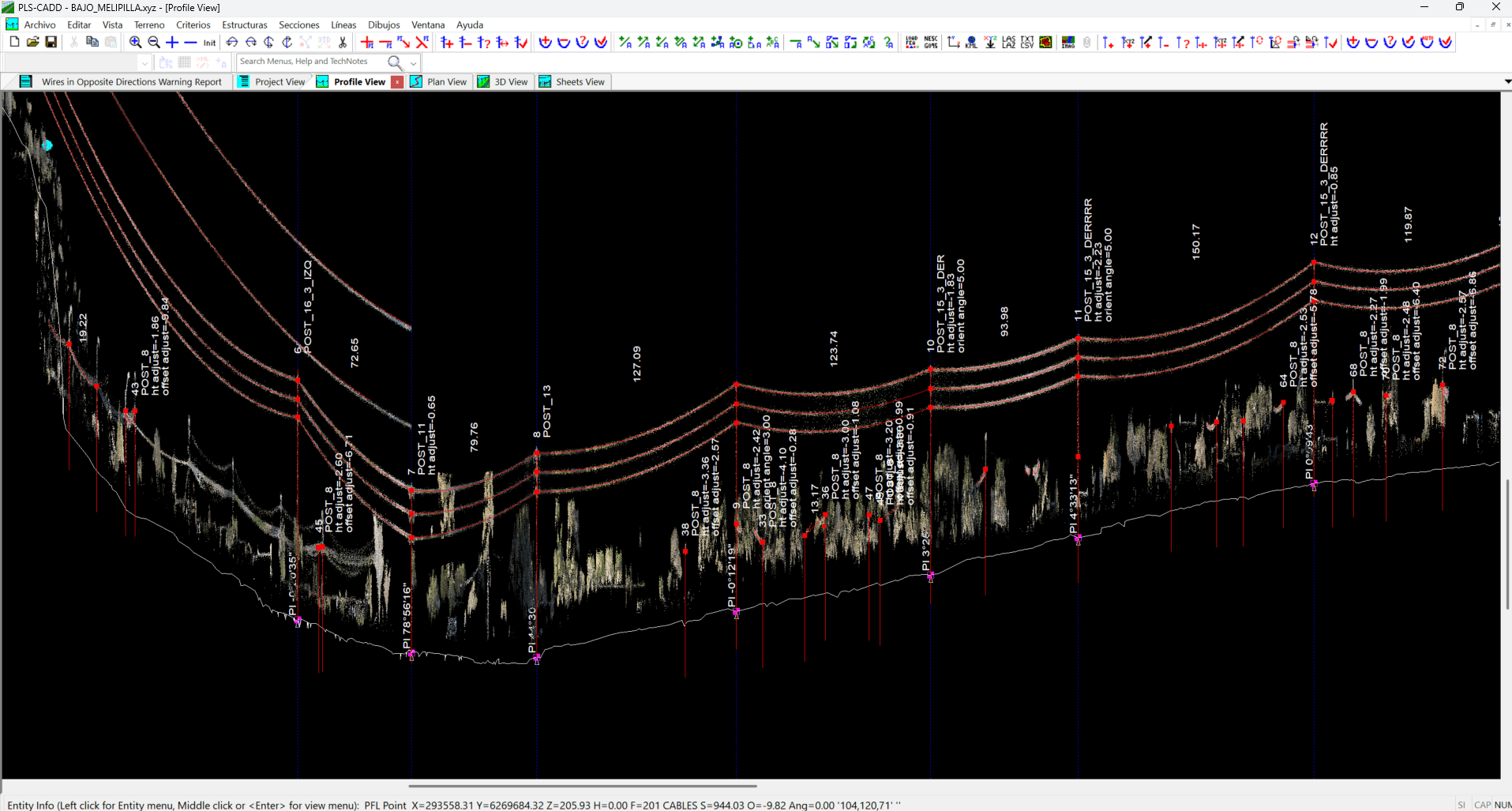Switch to the 3D View tab
The width and height of the screenshot is (1512, 811).
tap(503, 81)
